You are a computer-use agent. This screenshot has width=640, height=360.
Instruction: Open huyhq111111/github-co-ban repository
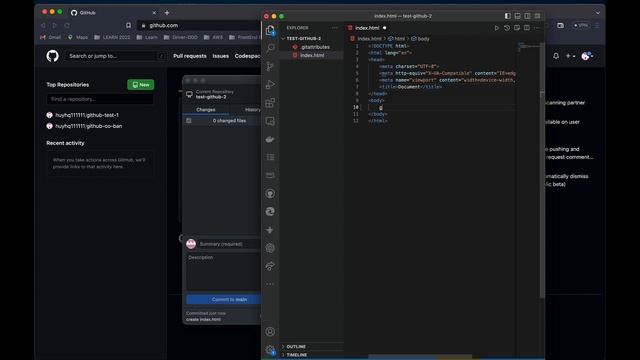pos(89,126)
